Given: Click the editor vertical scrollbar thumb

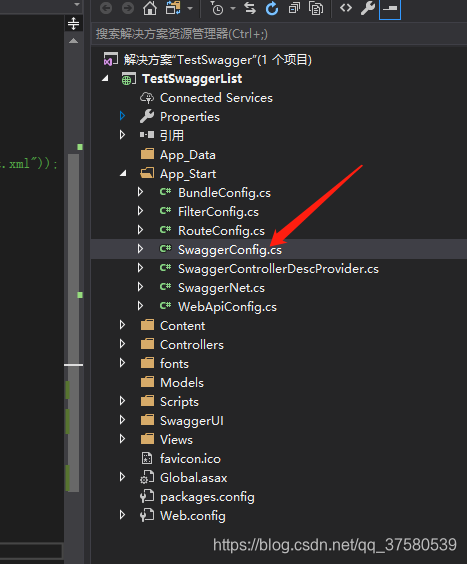Looking at the screenshot, I should 73,323.
